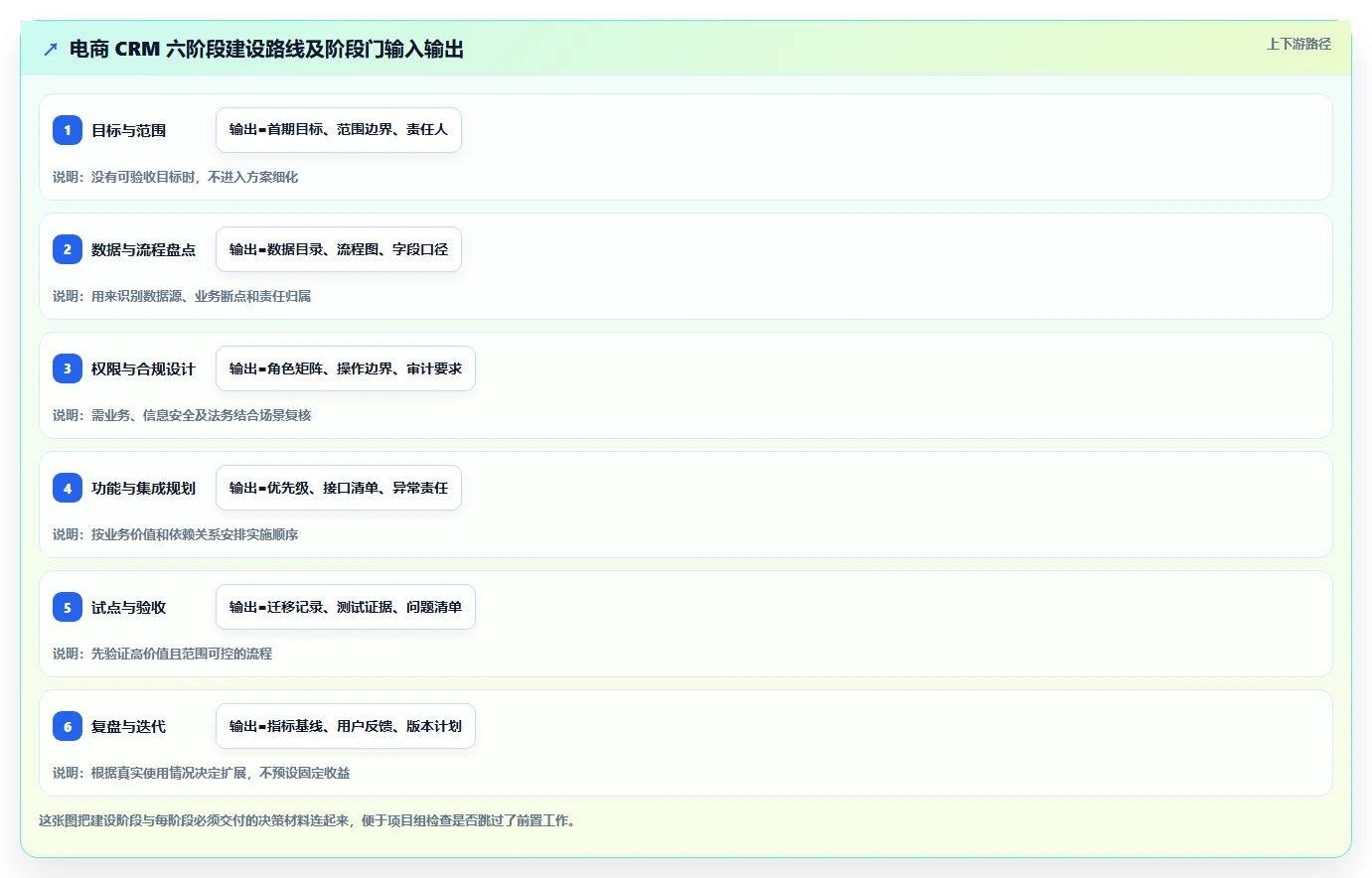Select the step 1 number badge
The height and width of the screenshot is (878, 1372).
68,130
